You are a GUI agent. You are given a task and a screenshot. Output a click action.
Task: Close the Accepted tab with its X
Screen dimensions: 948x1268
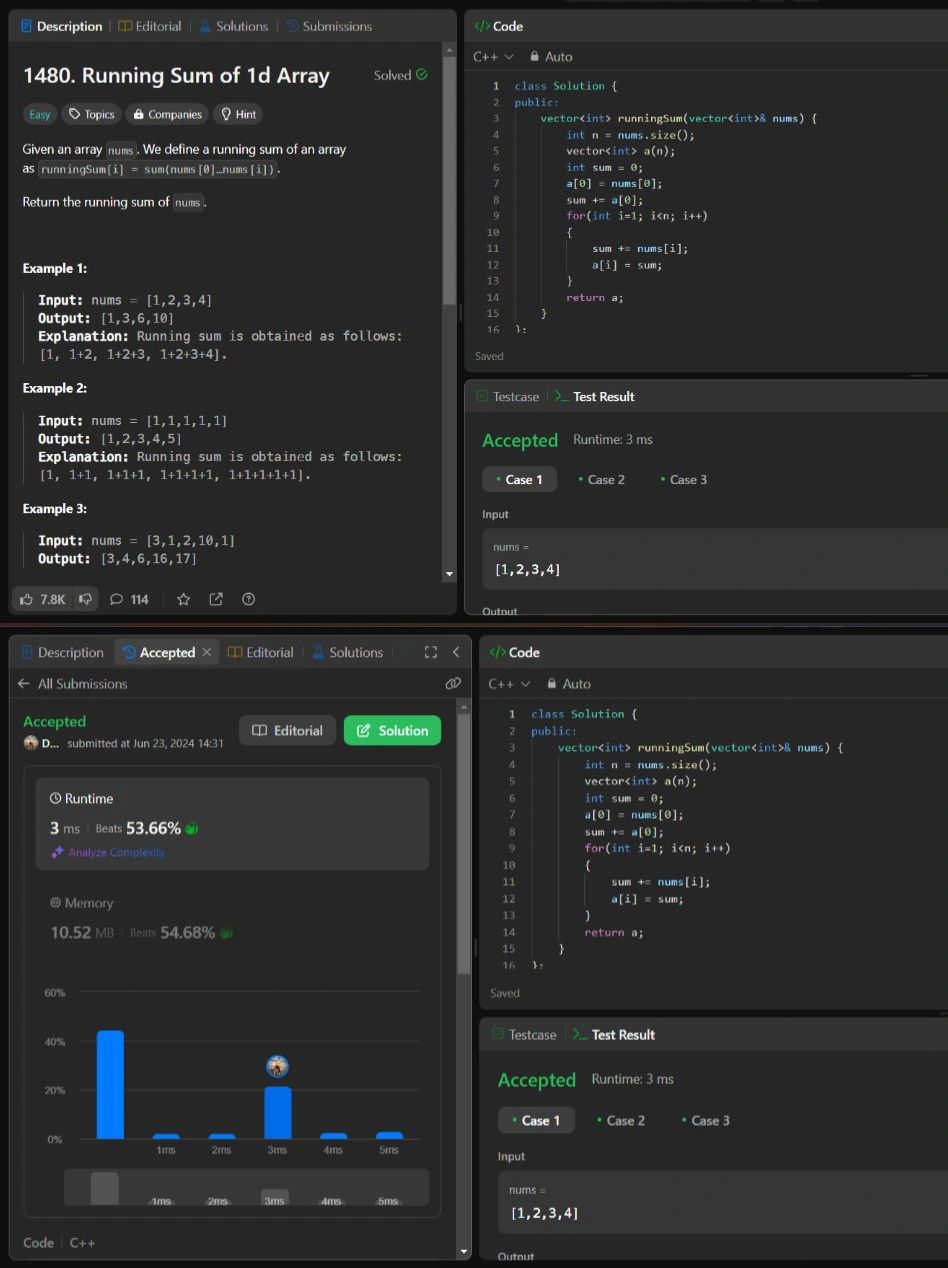pyautogui.click(x=207, y=652)
